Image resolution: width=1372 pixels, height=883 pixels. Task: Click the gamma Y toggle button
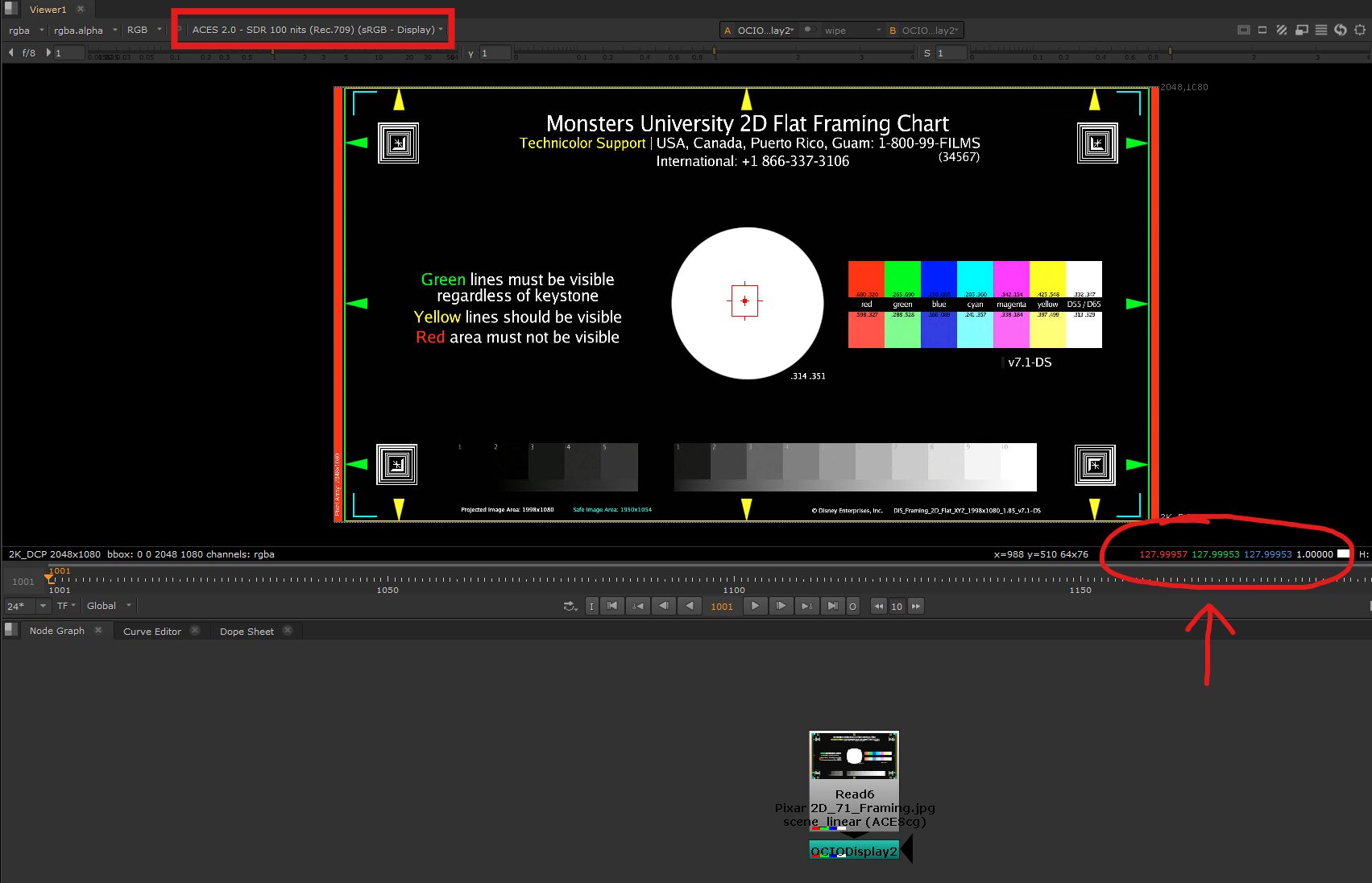471,53
